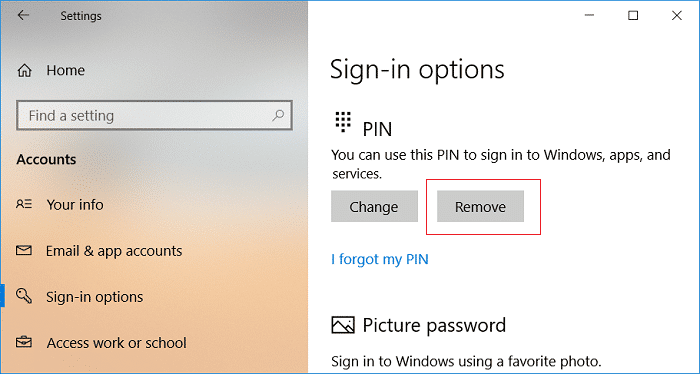The image size is (700, 374).
Task: Open Access work or school
Action: 117,343
